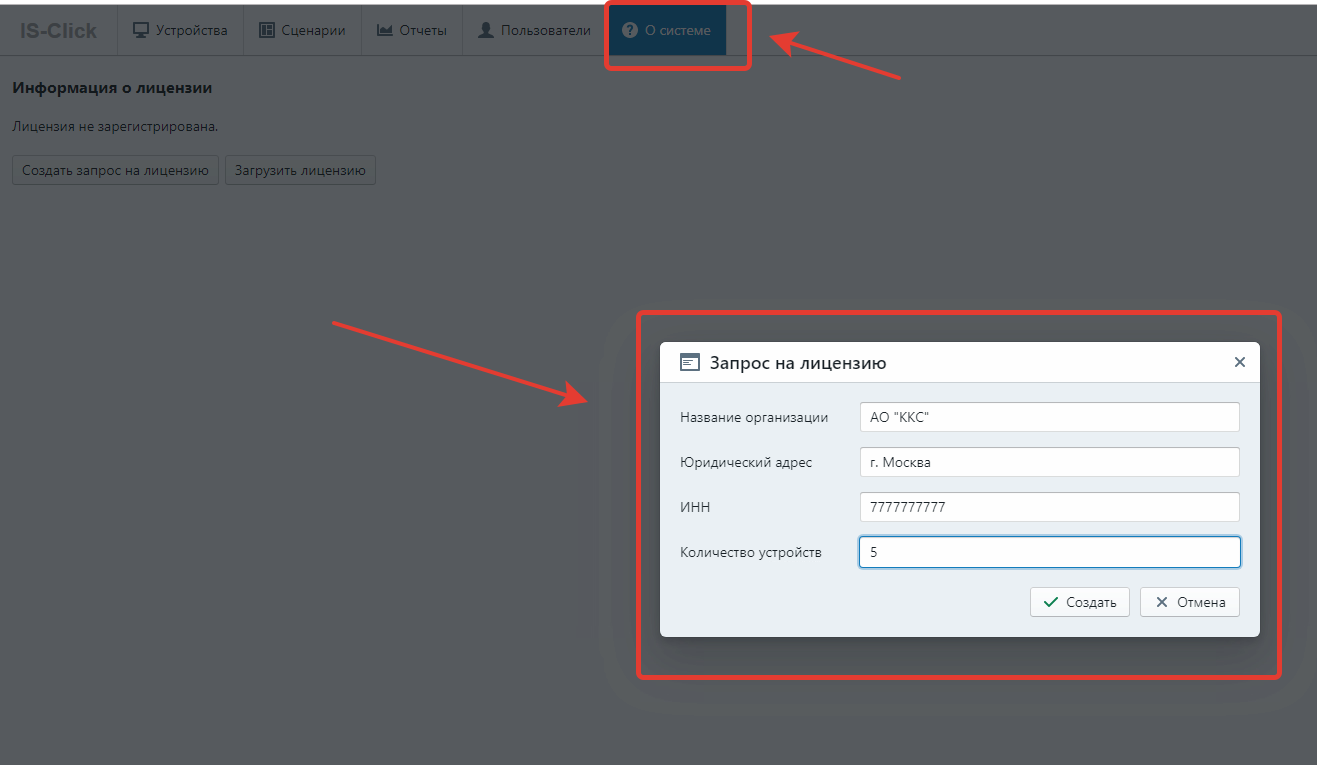This screenshot has height=765, width=1317.
Task: Click the monitor icon next to Устройства
Action: (x=141, y=30)
